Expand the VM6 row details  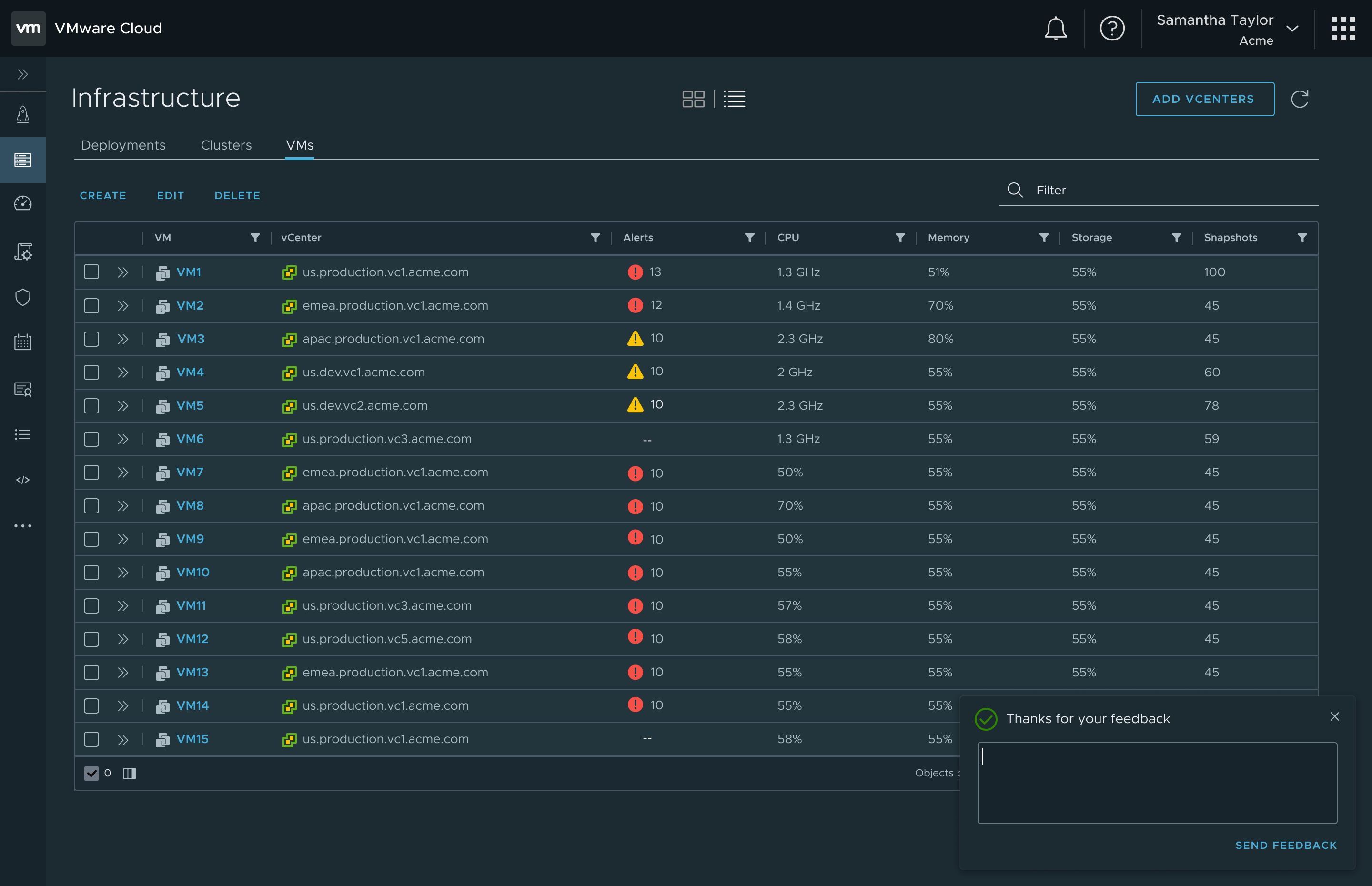[122, 439]
